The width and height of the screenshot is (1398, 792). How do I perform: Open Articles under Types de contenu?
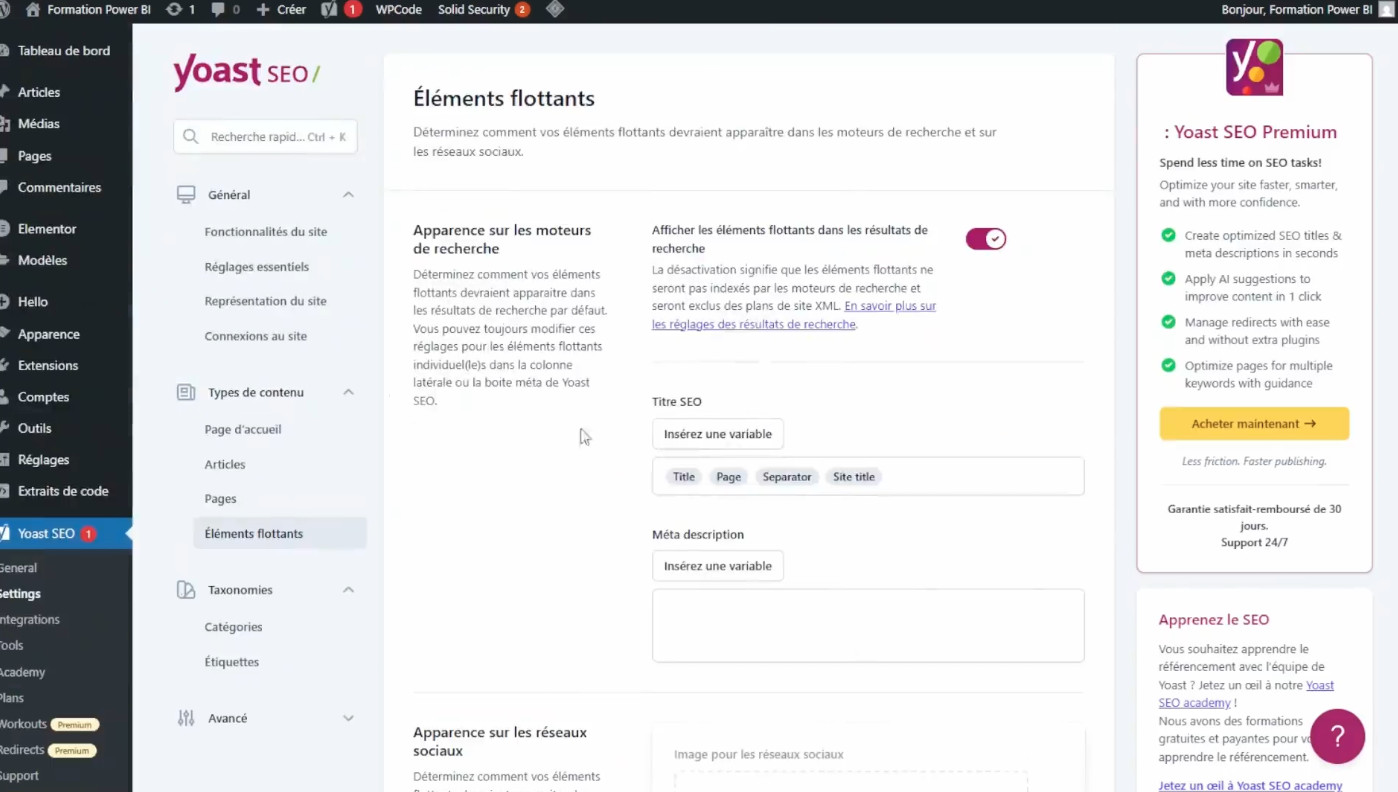point(225,465)
